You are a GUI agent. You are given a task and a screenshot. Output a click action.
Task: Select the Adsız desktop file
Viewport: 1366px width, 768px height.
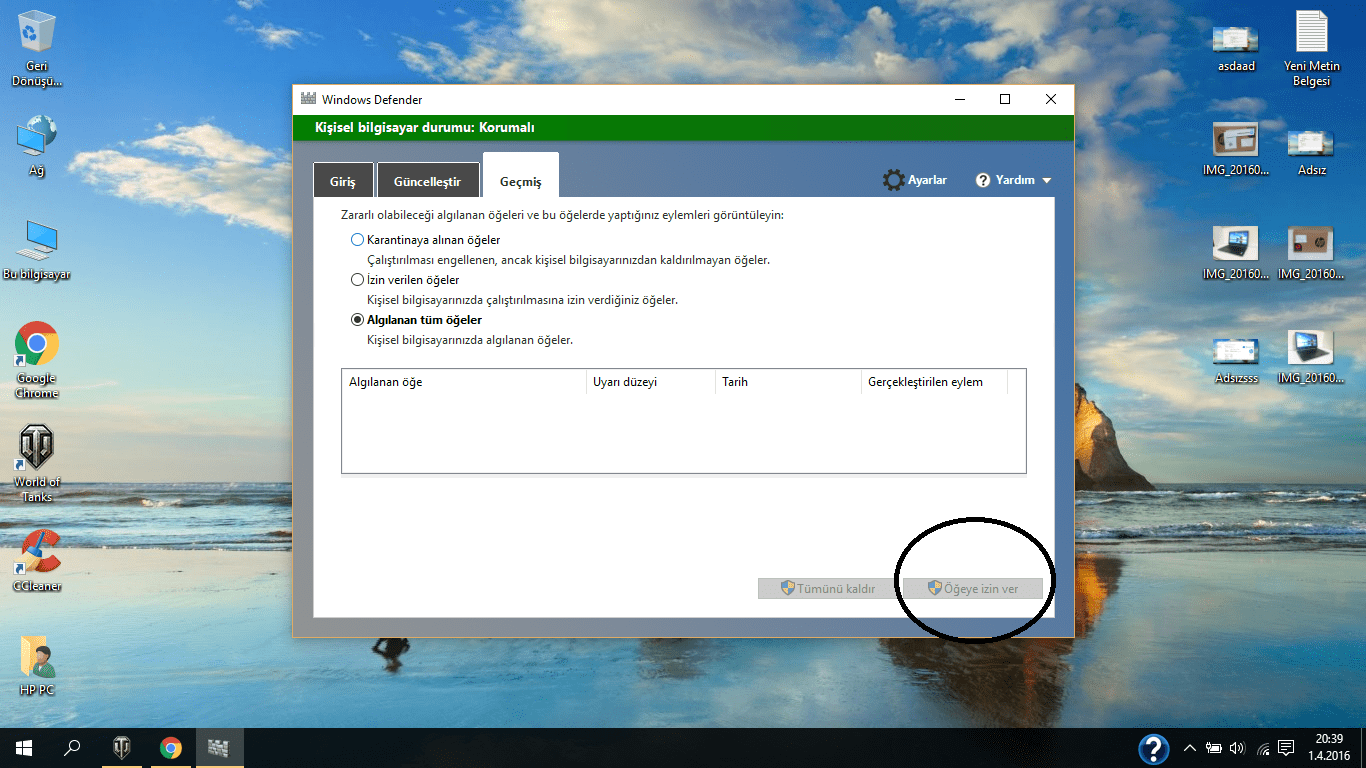tap(1311, 152)
